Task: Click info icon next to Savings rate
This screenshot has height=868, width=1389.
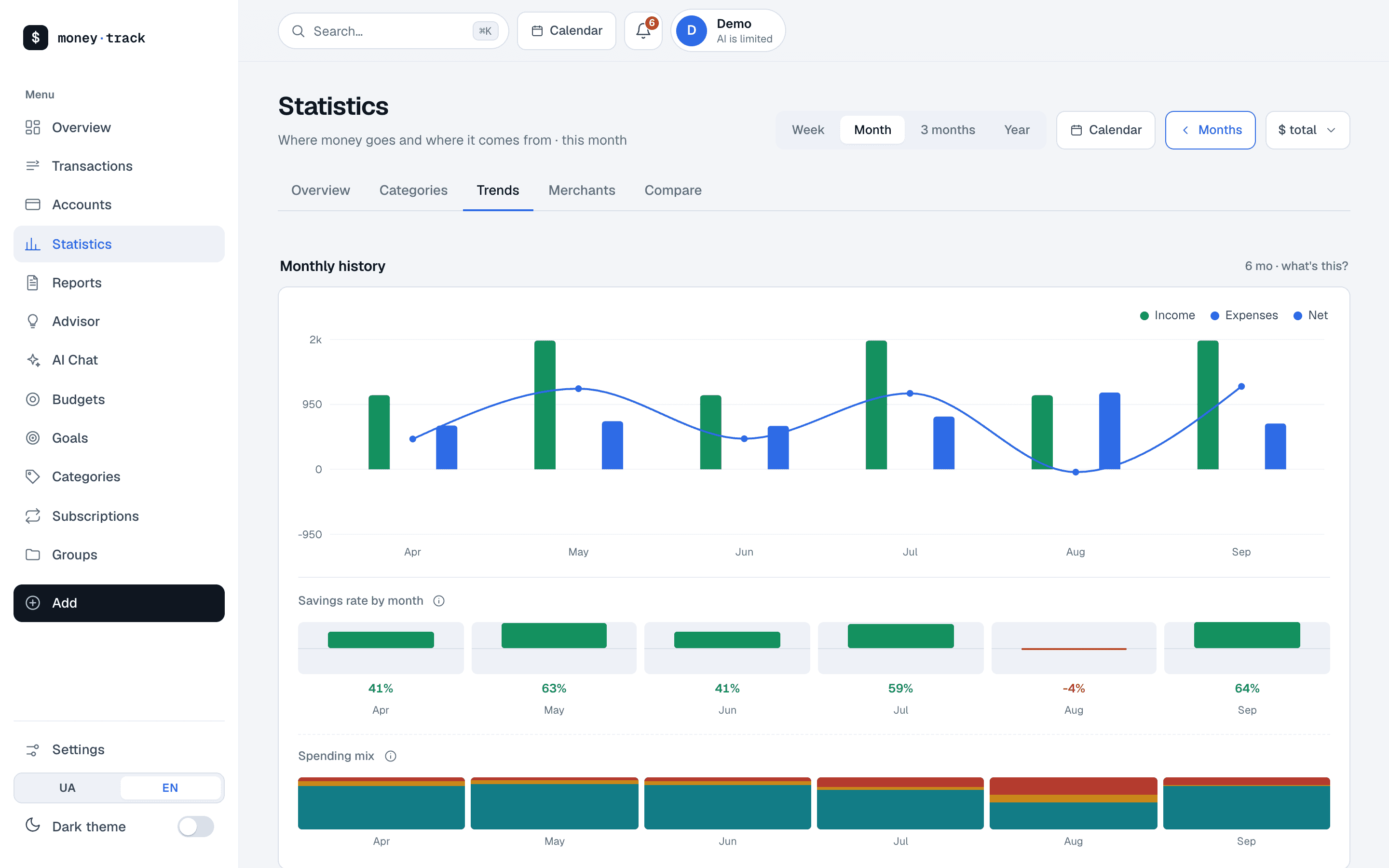Action: (439, 600)
